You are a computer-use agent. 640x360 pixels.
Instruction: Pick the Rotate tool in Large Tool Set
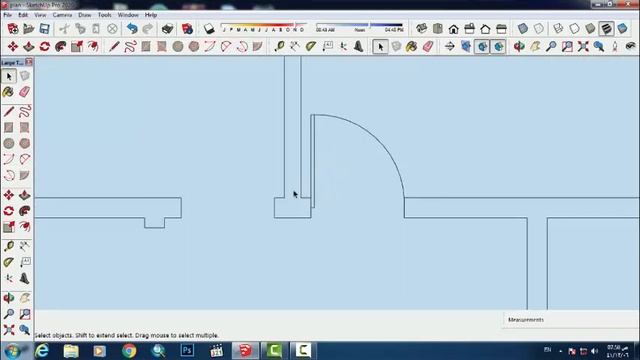pos(9,211)
